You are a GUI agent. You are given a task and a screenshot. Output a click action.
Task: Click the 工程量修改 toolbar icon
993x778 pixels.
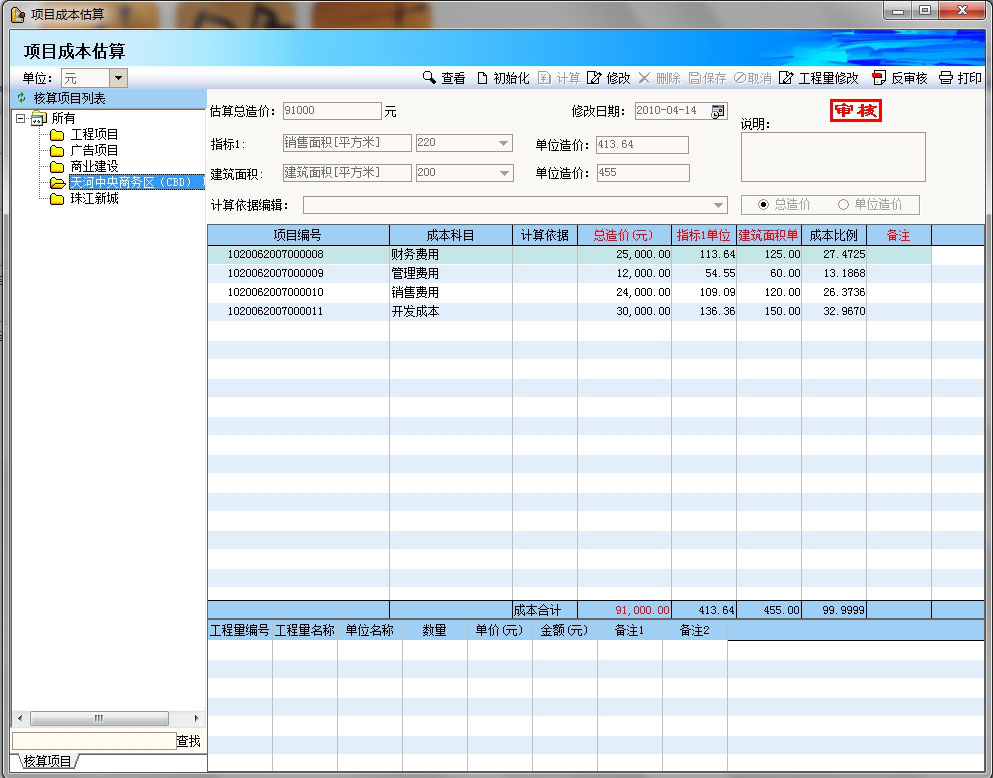(786, 78)
